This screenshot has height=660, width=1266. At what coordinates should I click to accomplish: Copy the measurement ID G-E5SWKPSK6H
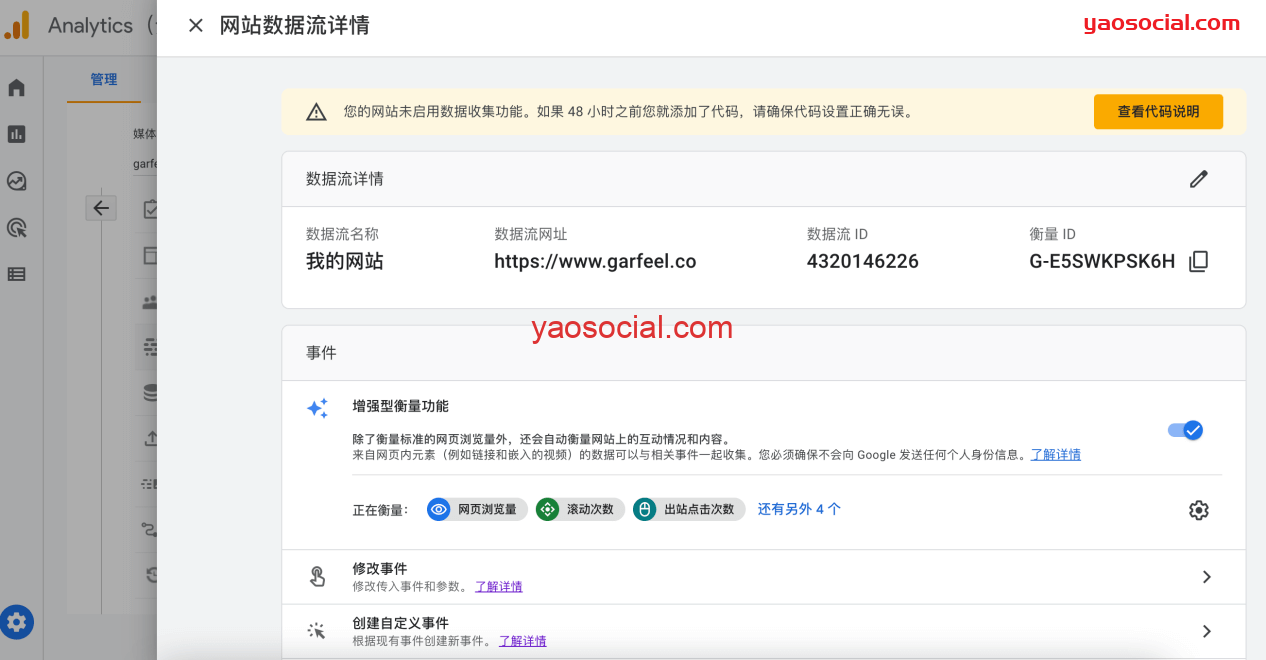pyautogui.click(x=1198, y=262)
